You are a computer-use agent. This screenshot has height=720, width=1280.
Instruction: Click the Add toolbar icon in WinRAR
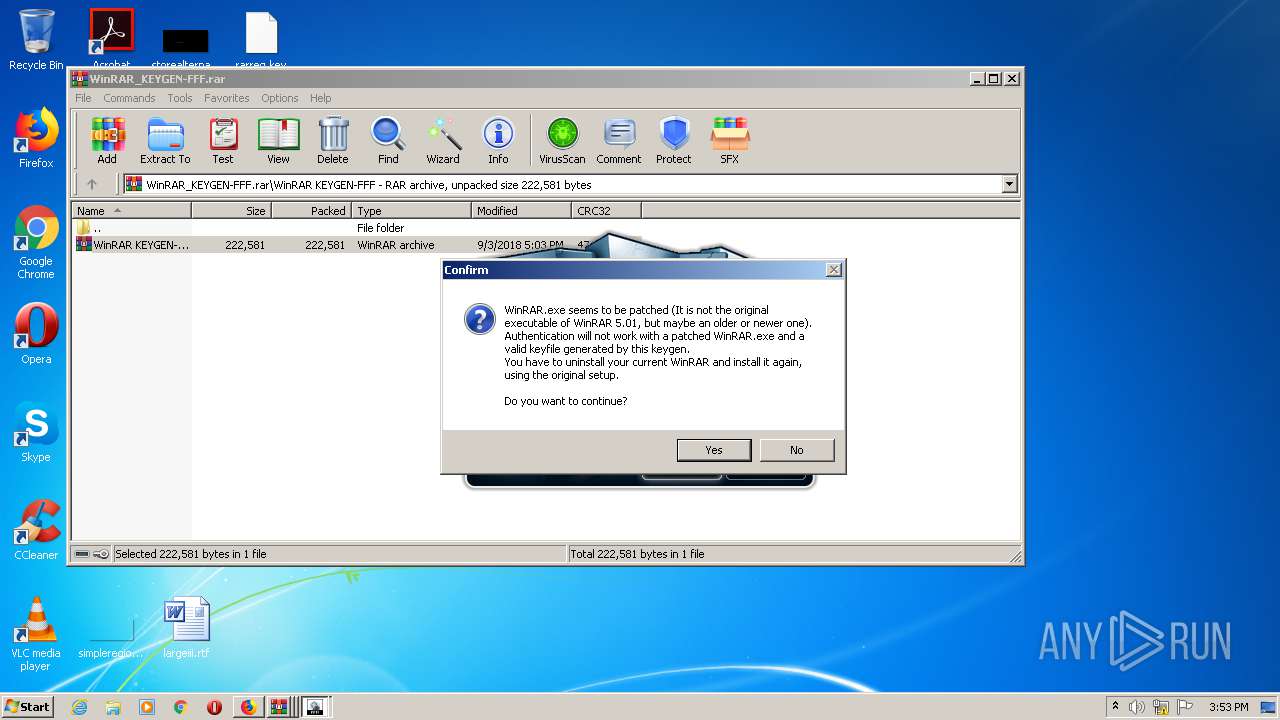(x=107, y=140)
